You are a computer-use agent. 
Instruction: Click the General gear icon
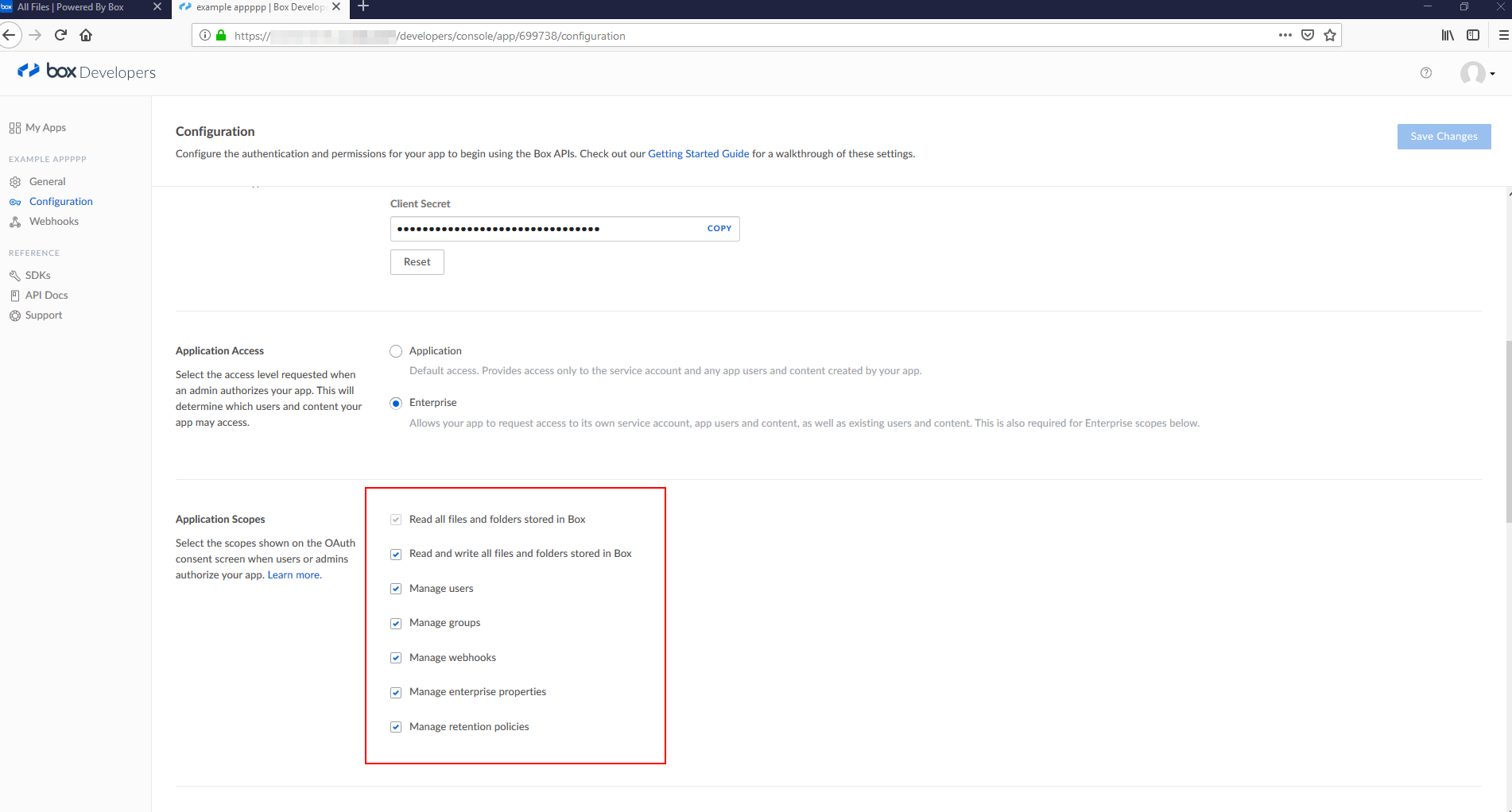tap(15, 182)
